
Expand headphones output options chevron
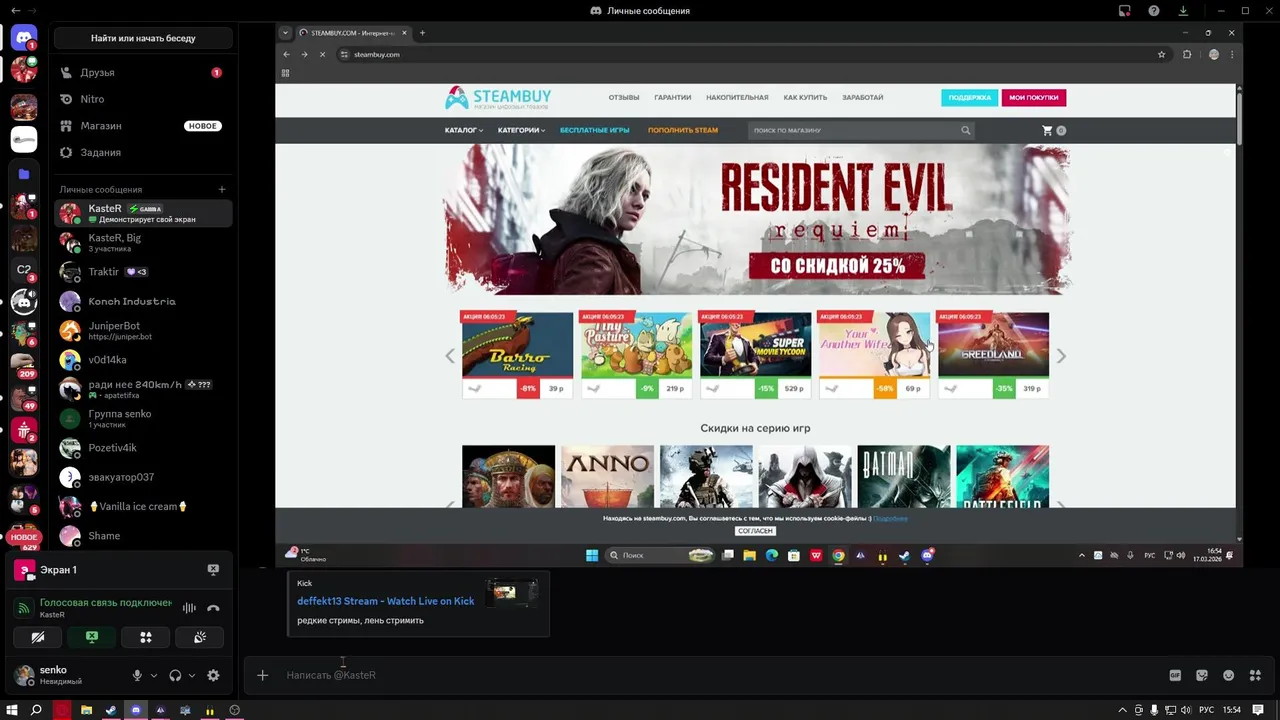coord(191,675)
